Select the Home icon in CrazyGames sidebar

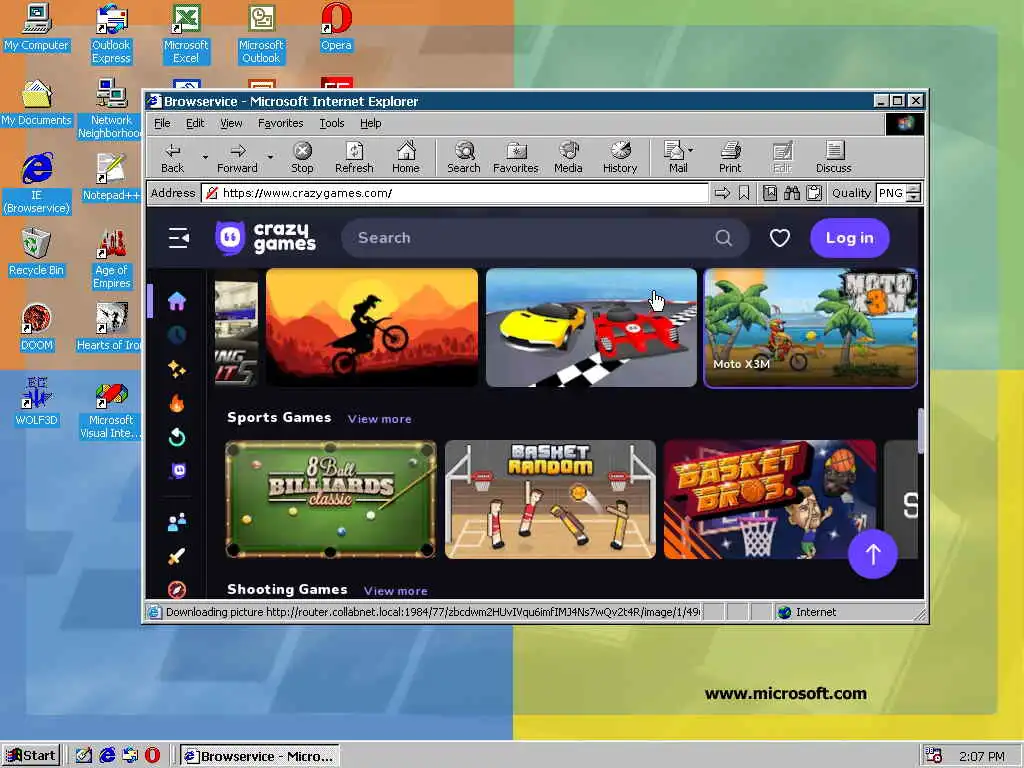click(x=177, y=301)
